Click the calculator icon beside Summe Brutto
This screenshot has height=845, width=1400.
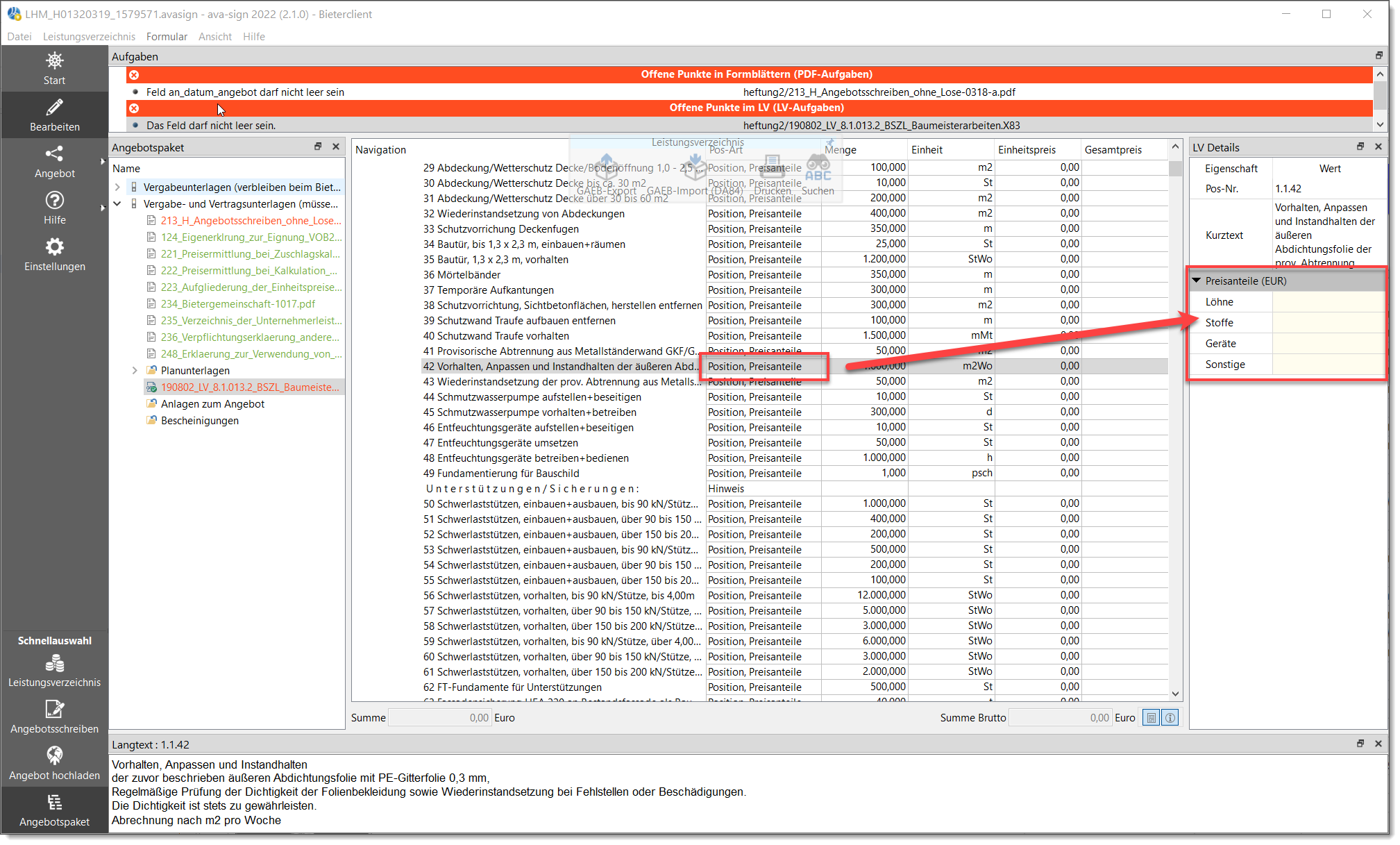coord(1152,718)
